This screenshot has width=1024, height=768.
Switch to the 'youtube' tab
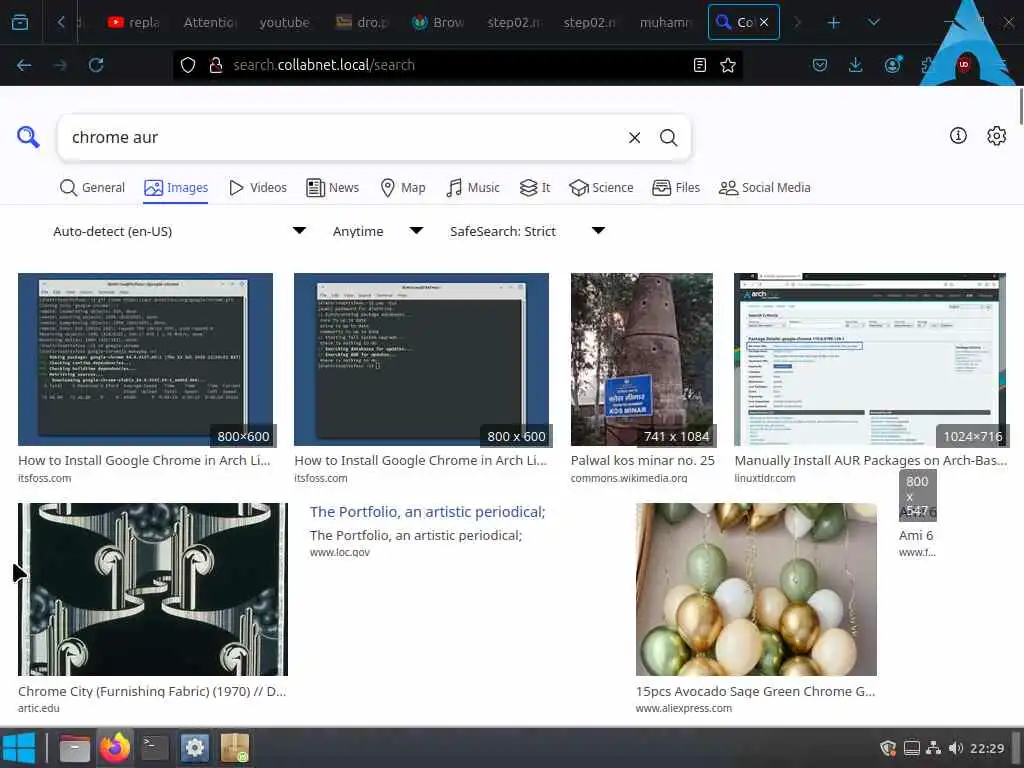[285, 22]
